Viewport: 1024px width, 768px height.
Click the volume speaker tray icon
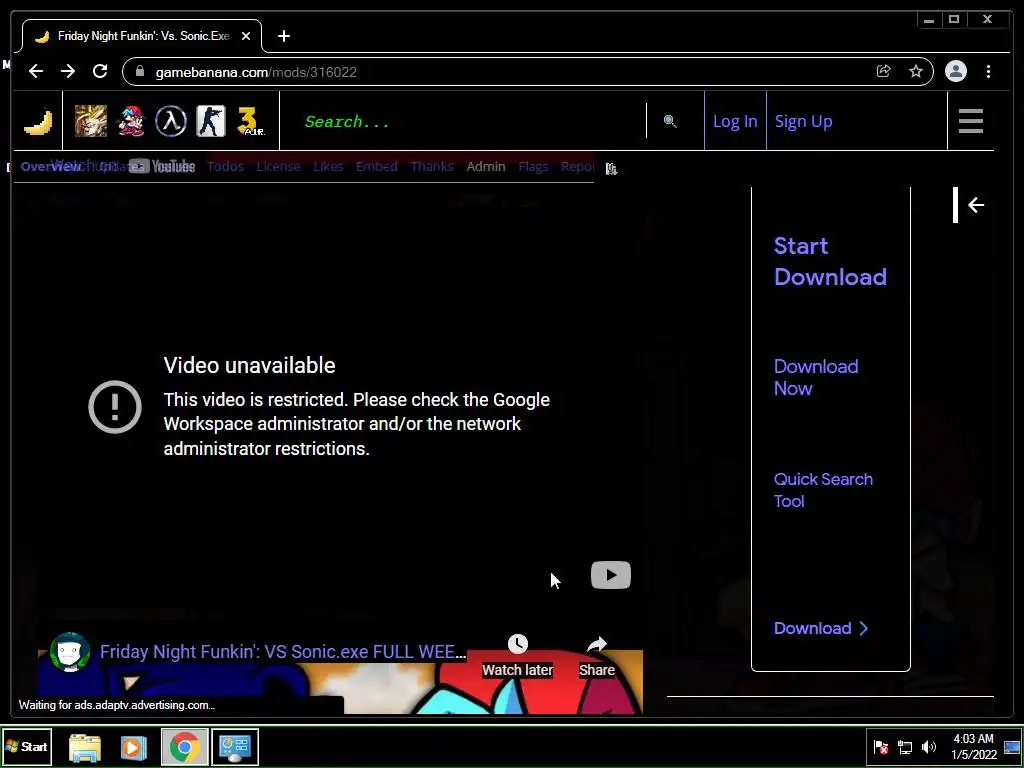pos(928,747)
